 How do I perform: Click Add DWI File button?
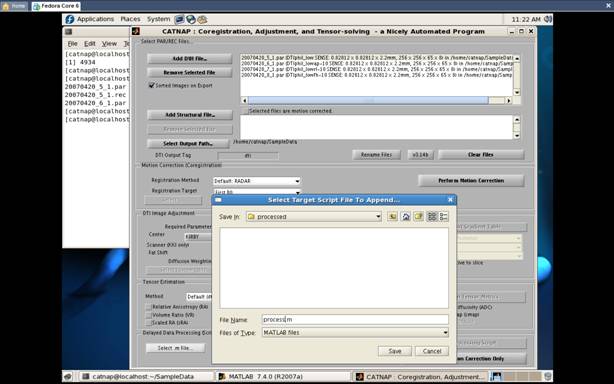tap(190, 58)
